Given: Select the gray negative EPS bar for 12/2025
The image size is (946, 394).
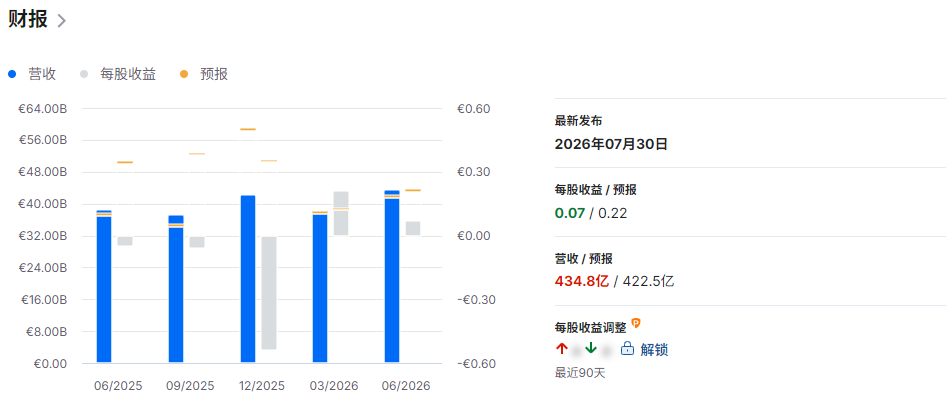Looking at the screenshot, I should coord(269,293).
